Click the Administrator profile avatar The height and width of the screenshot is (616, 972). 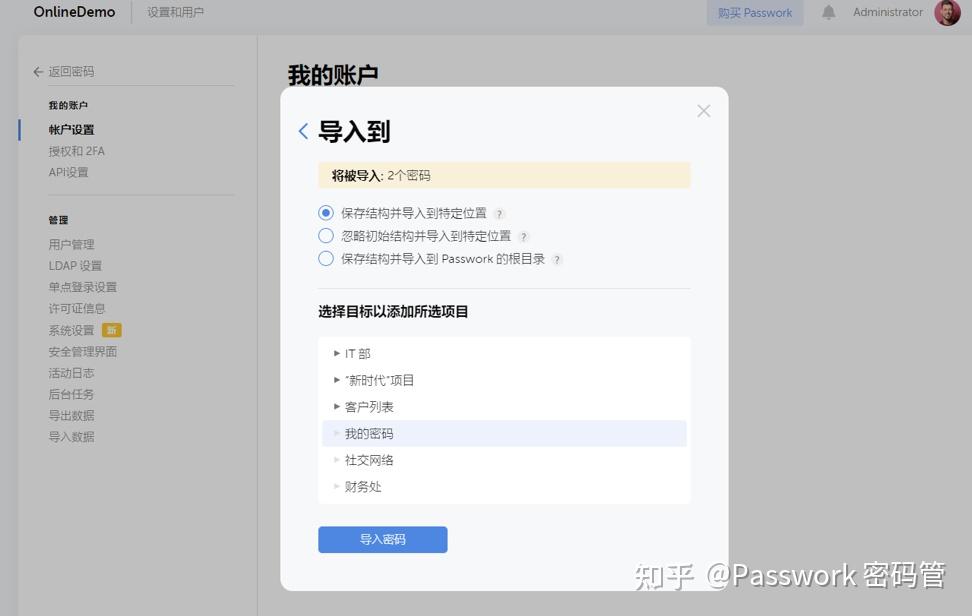[946, 13]
